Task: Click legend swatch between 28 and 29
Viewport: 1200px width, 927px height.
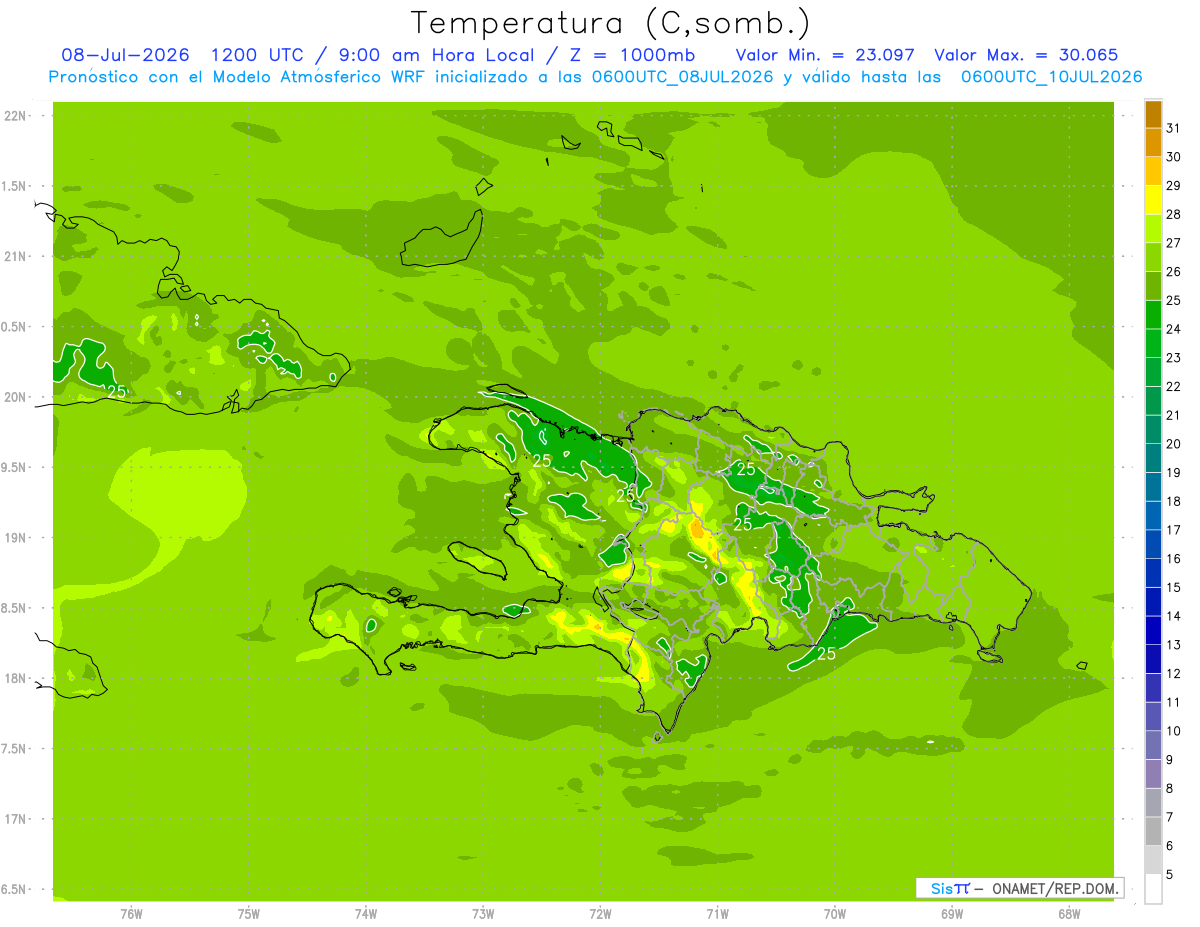Action: pyautogui.click(x=1153, y=200)
